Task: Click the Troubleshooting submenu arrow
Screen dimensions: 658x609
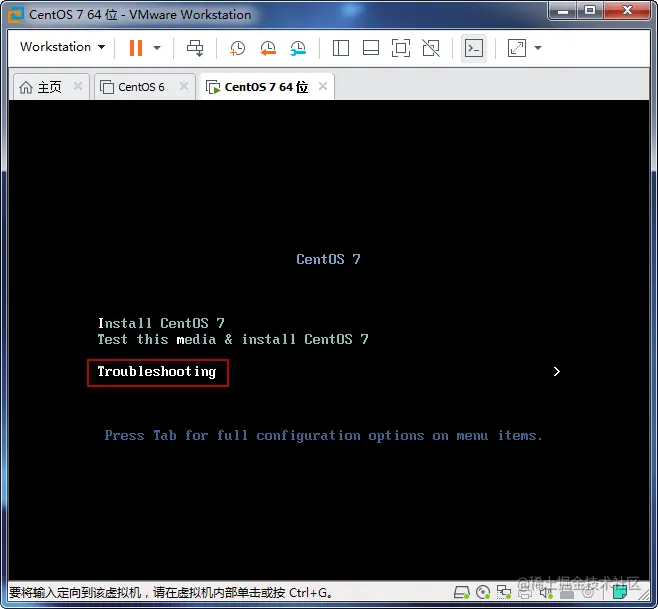Action: (x=556, y=371)
